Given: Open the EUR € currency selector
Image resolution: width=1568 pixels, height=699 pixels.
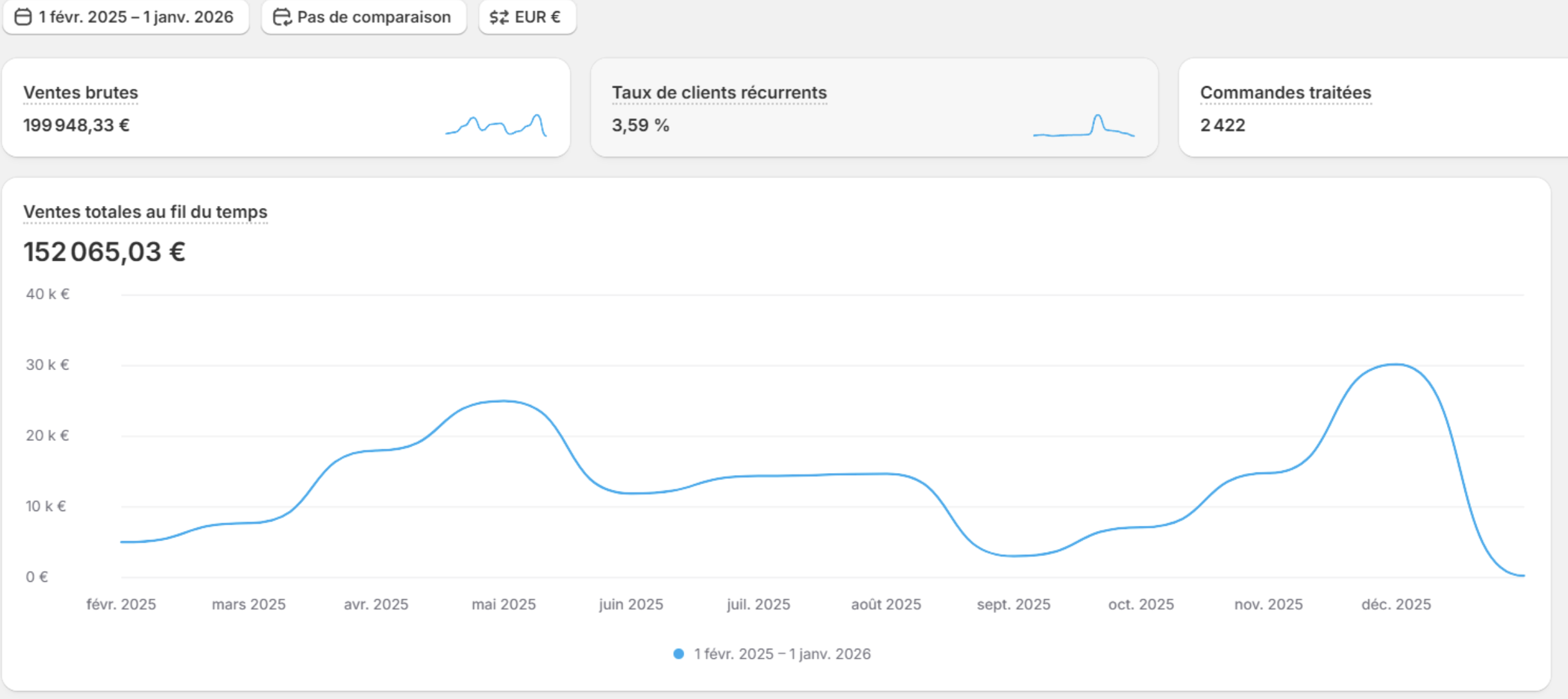Looking at the screenshot, I should pyautogui.click(x=537, y=17).
